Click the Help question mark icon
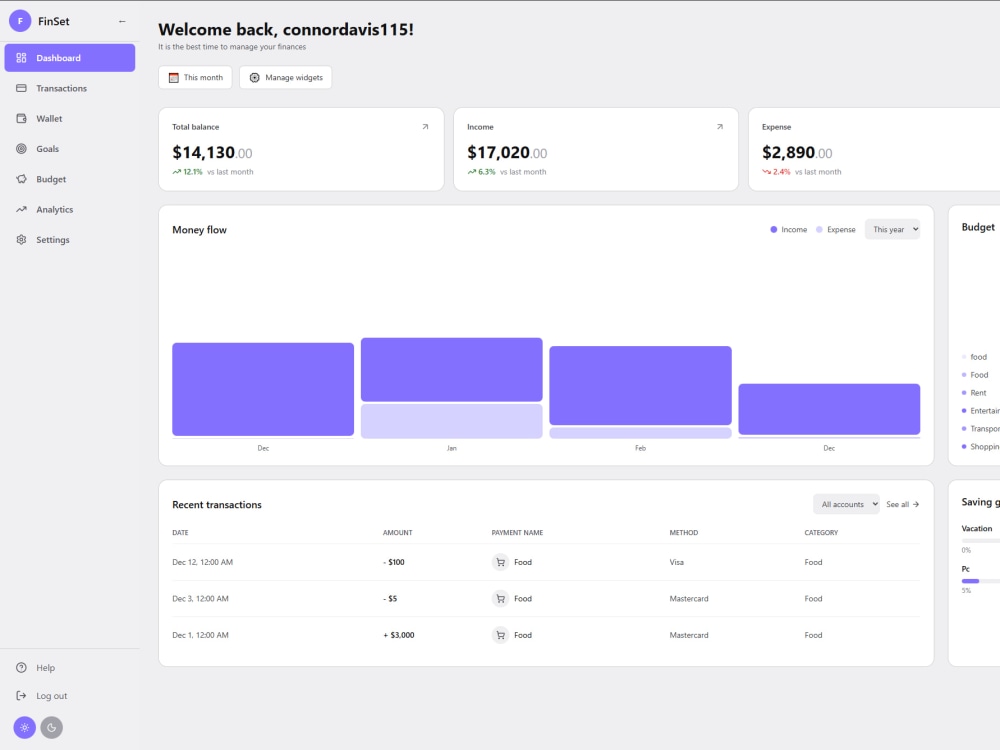The height and width of the screenshot is (750, 1000). [21, 668]
